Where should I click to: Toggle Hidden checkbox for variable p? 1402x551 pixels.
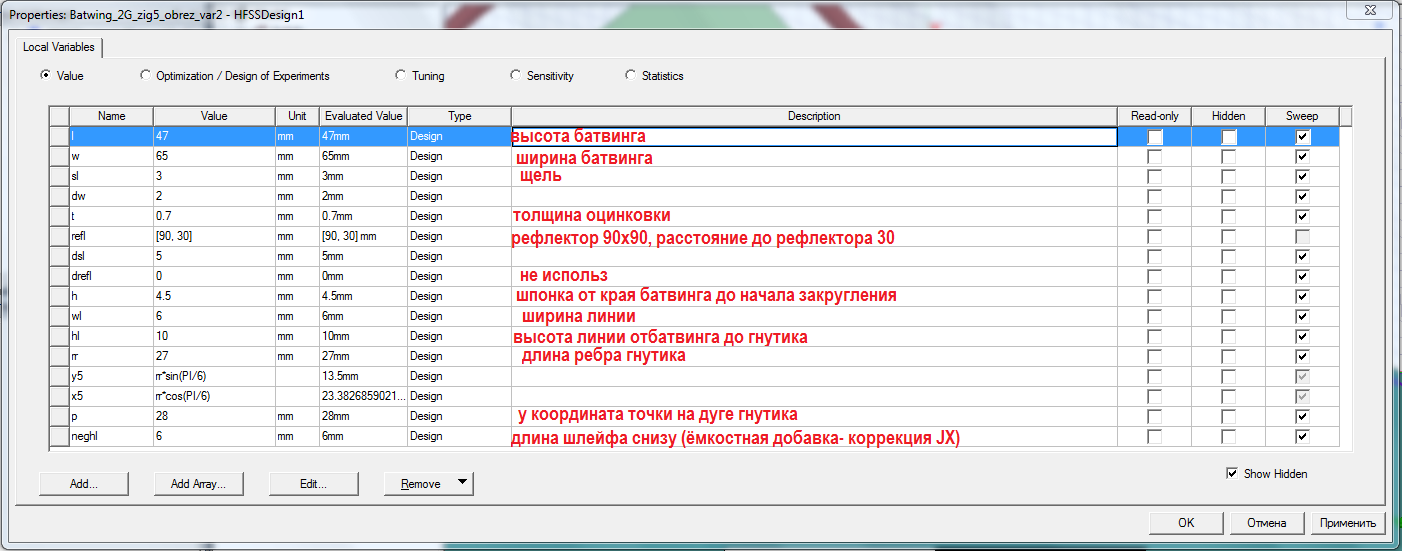tap(1229, 417)
